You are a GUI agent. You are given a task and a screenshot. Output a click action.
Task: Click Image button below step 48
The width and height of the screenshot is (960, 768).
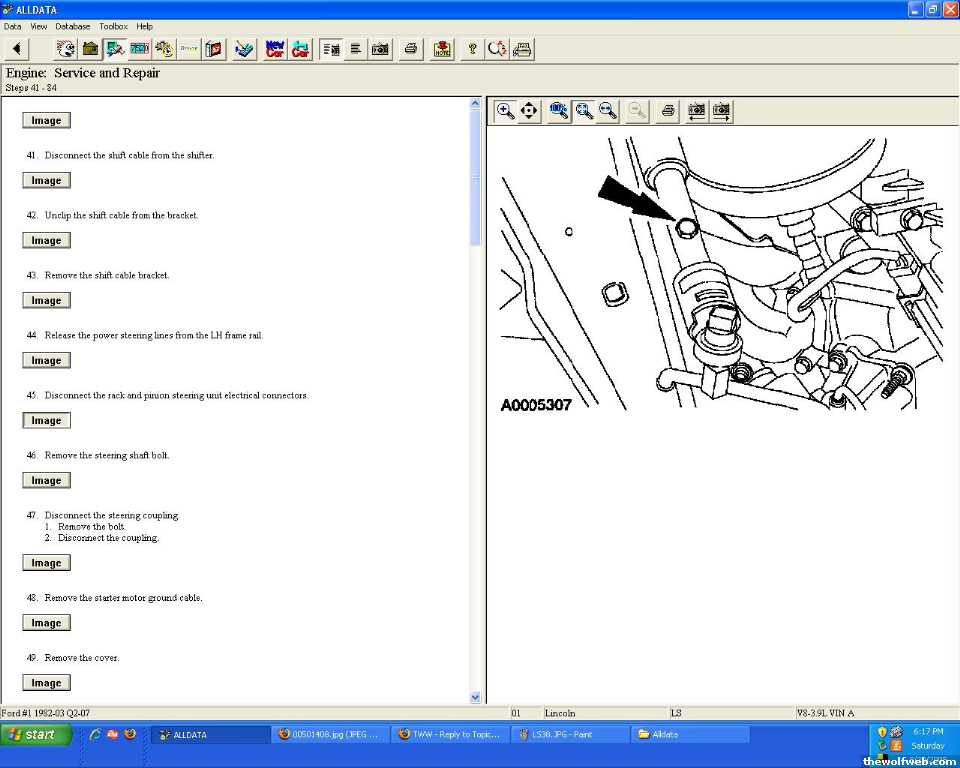coord(46,623)
